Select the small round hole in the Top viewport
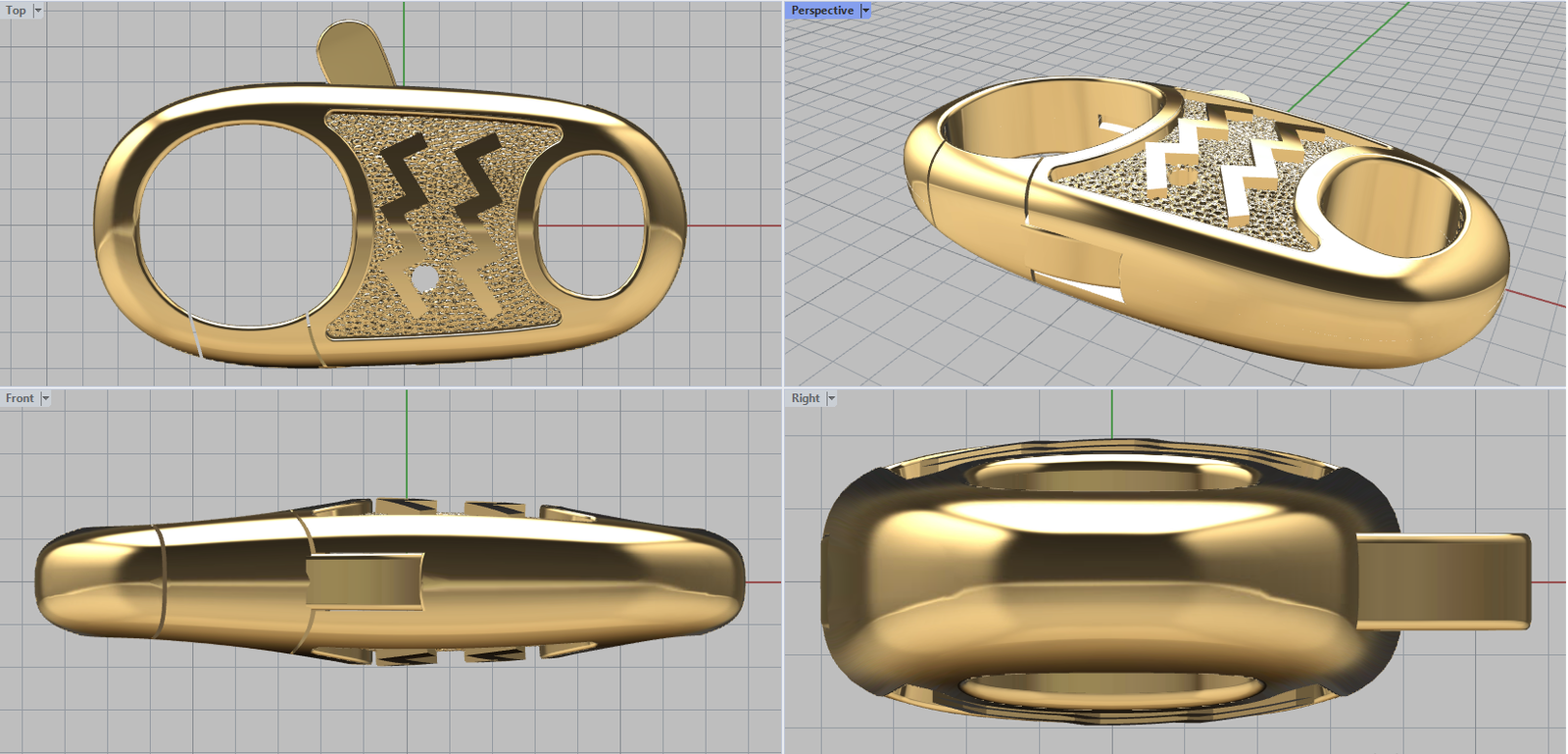This screenshot has width=1568, height=754. pos(424,278)
